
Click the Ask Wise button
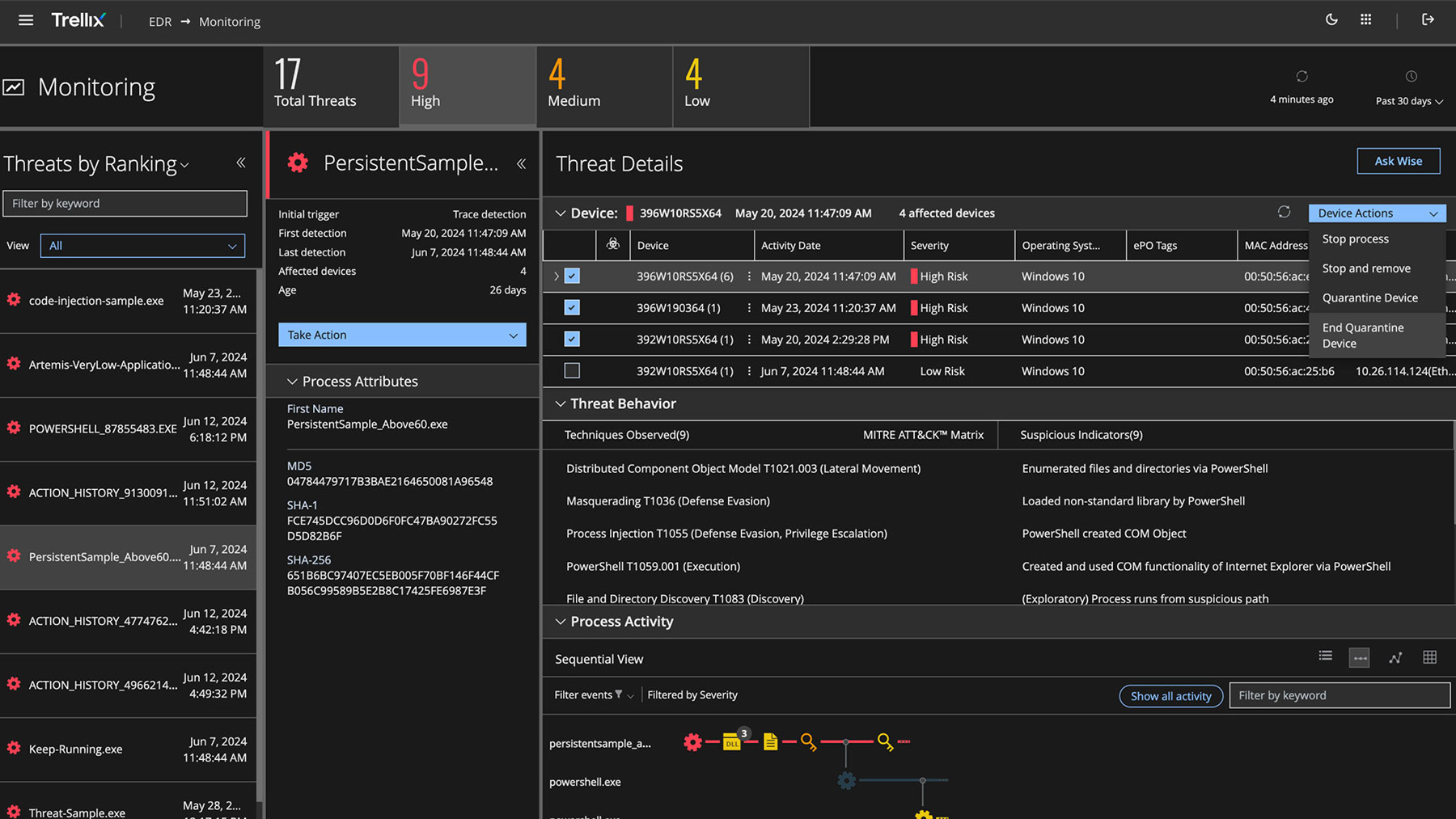tap(1398, 161)
